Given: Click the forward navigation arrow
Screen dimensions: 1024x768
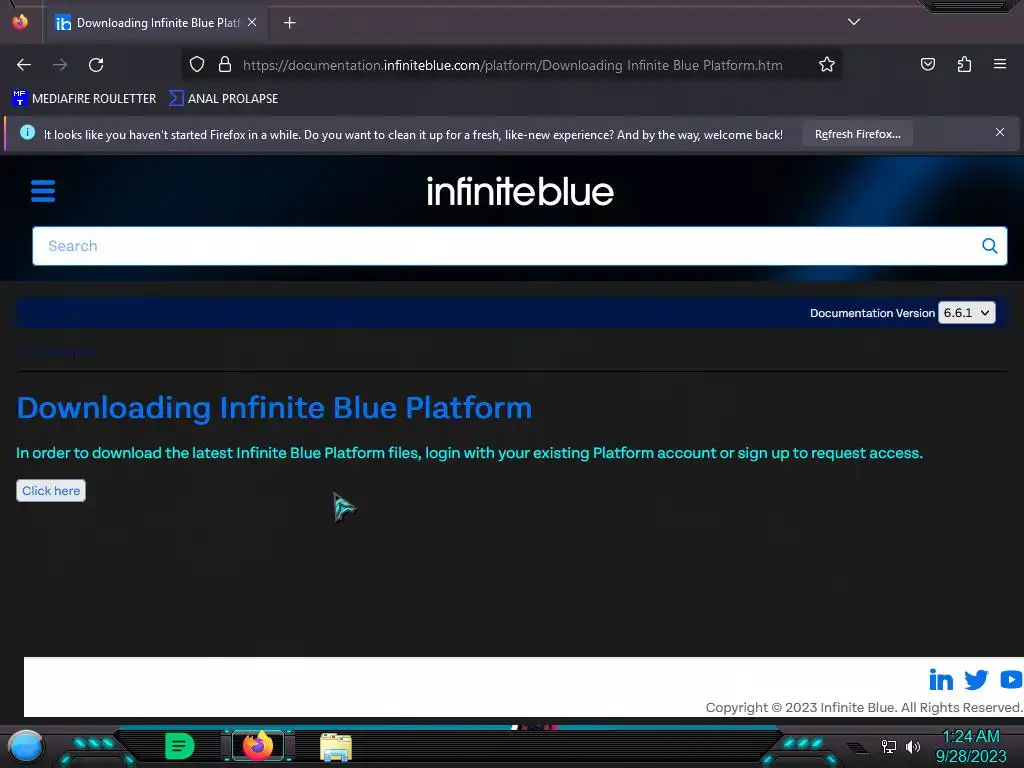Looking at the screenshot, I should 60,65.
